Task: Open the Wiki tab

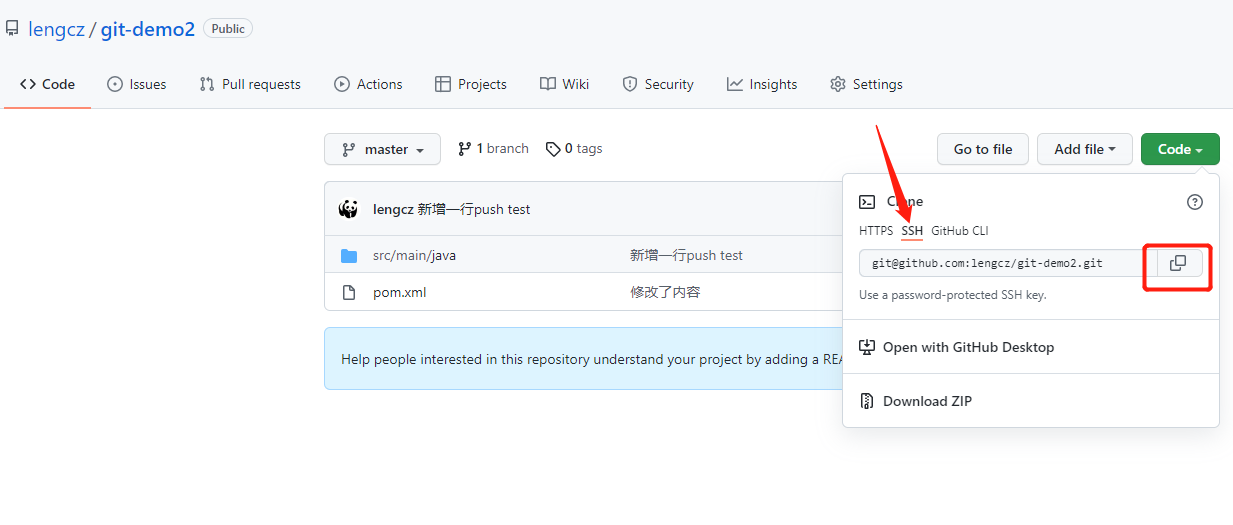Action: pos(565,84)
